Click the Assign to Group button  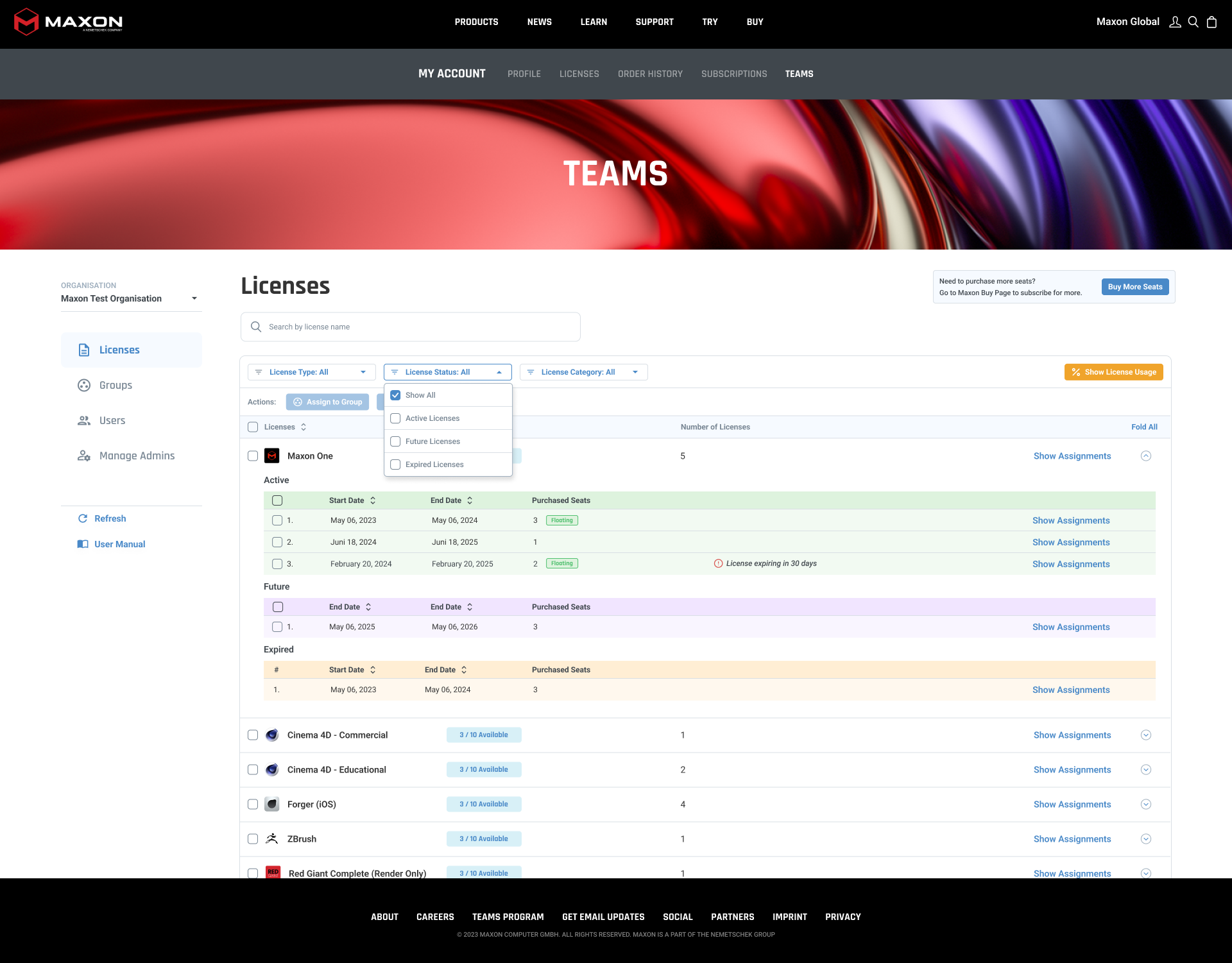pos(327,402)
